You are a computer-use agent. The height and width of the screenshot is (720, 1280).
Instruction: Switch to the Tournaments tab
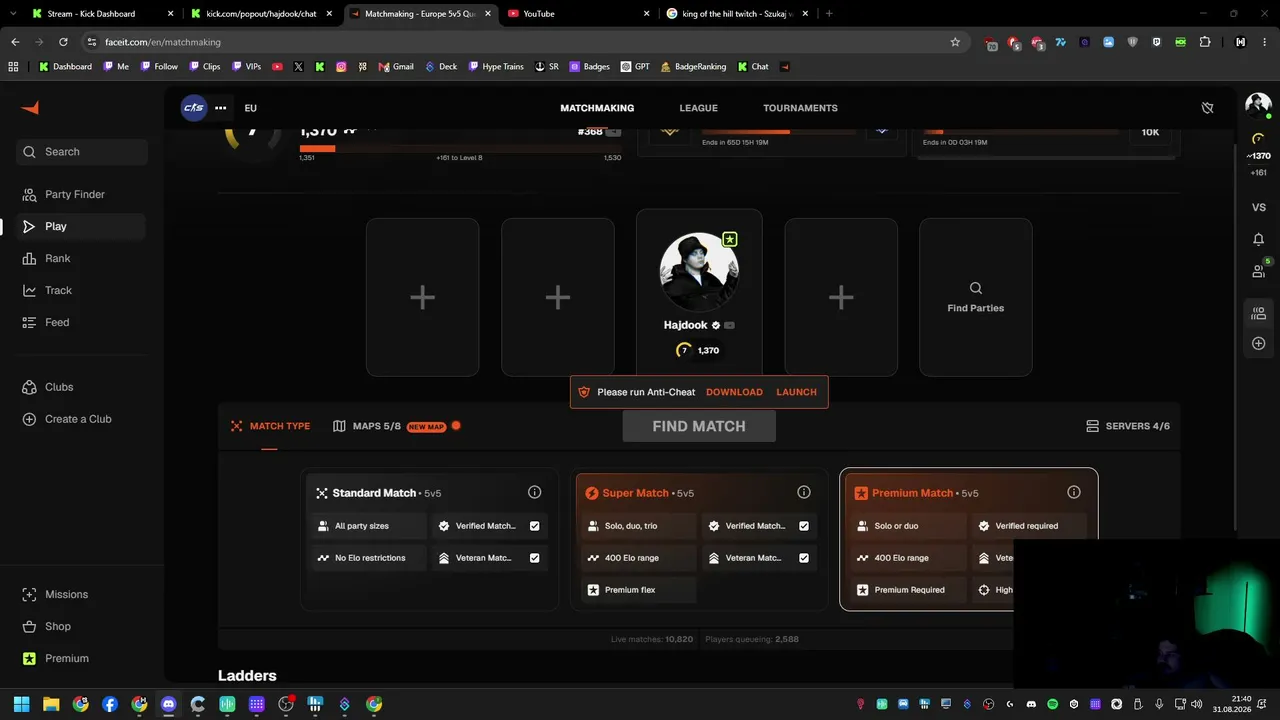point(800,108)
